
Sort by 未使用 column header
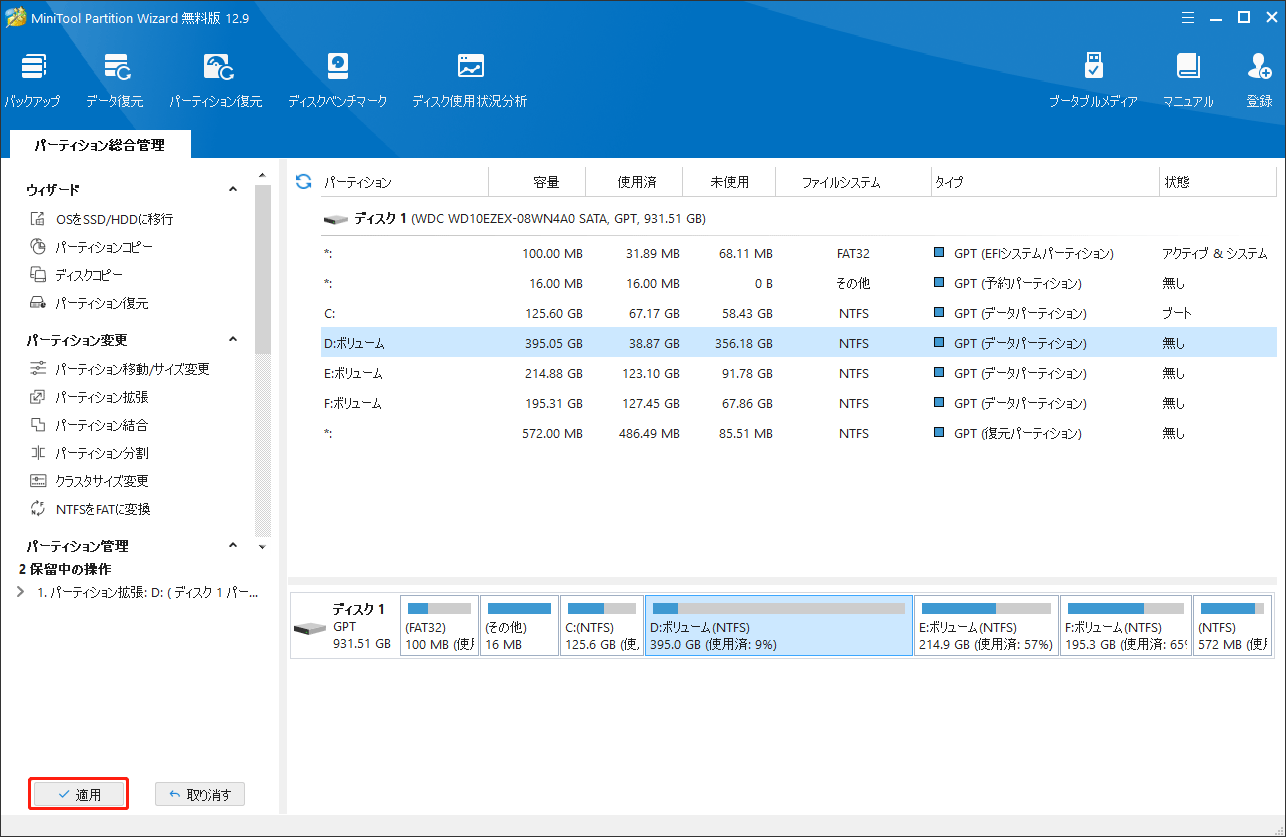click(x=731, y=182)
